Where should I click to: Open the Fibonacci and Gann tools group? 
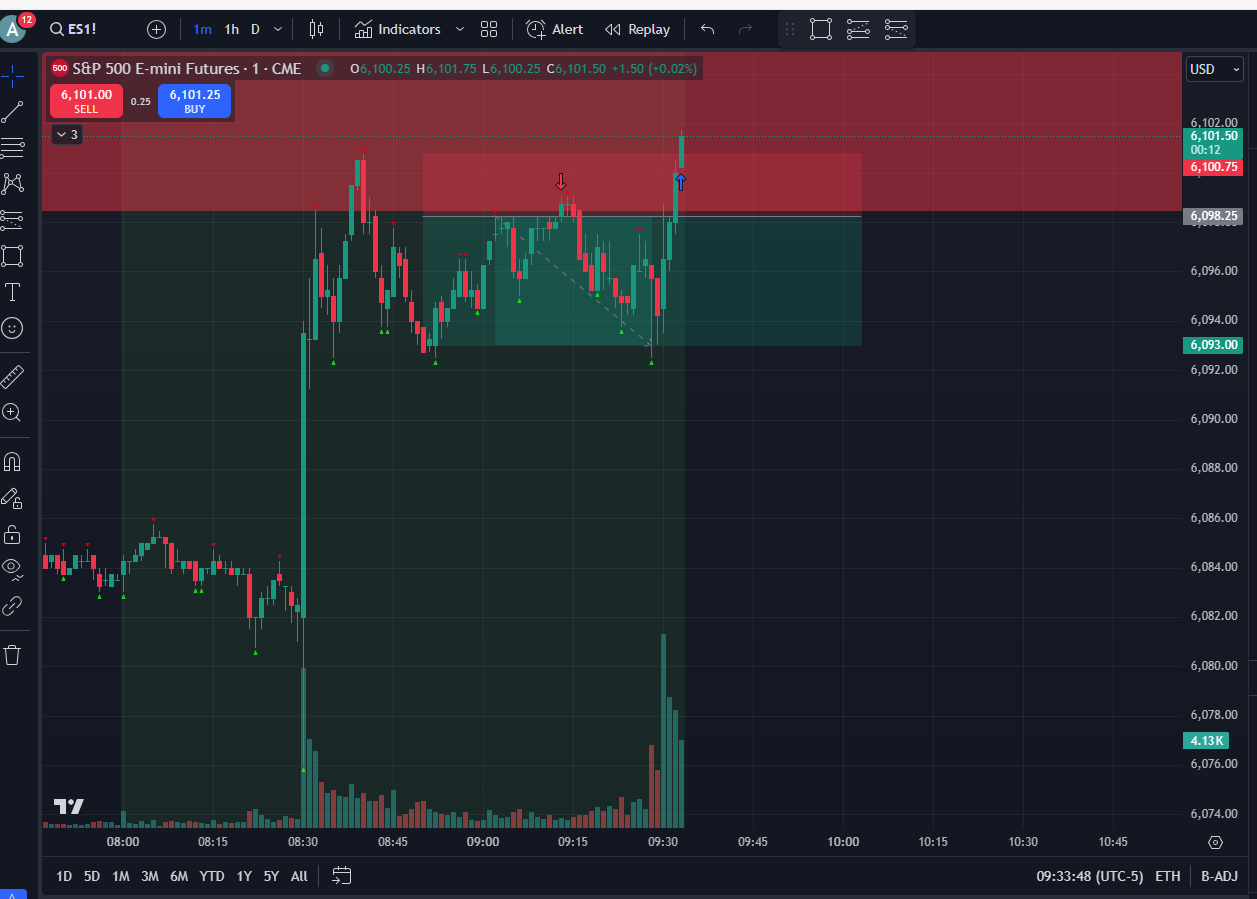[x=12, y=148]
